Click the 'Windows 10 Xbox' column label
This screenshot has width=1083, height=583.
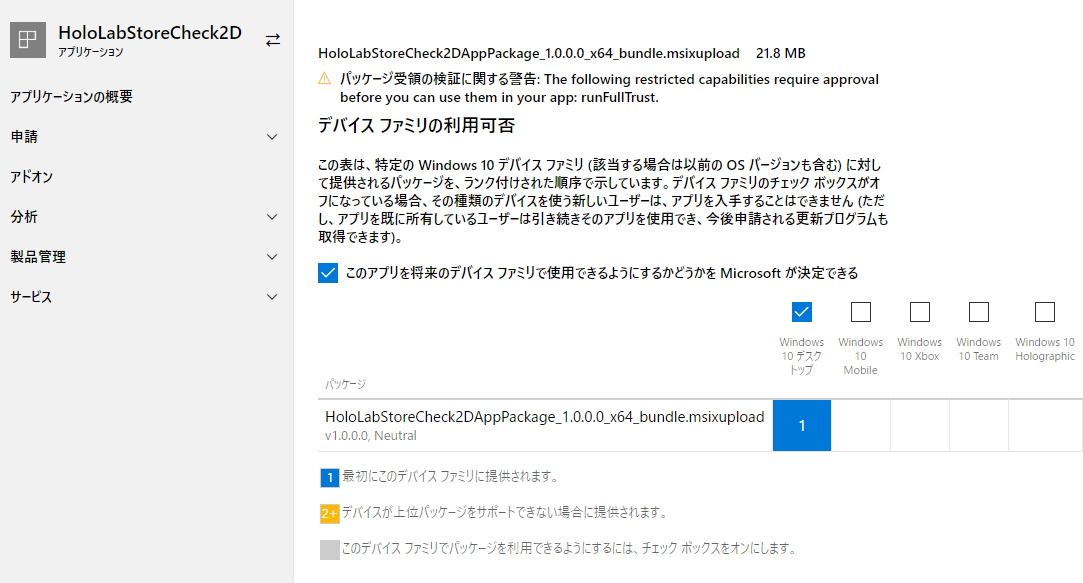[x=919, y=349]
